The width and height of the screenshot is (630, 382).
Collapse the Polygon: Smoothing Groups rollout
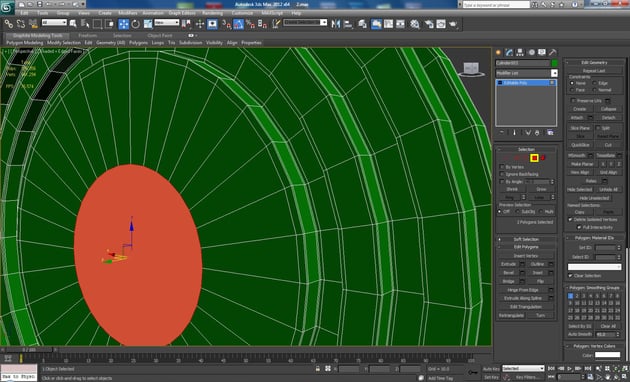[x=595, y=288]
